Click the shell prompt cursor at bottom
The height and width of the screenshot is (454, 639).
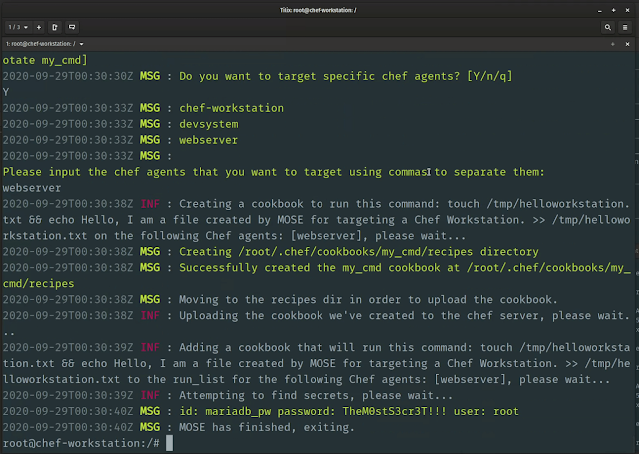point(169,443)
